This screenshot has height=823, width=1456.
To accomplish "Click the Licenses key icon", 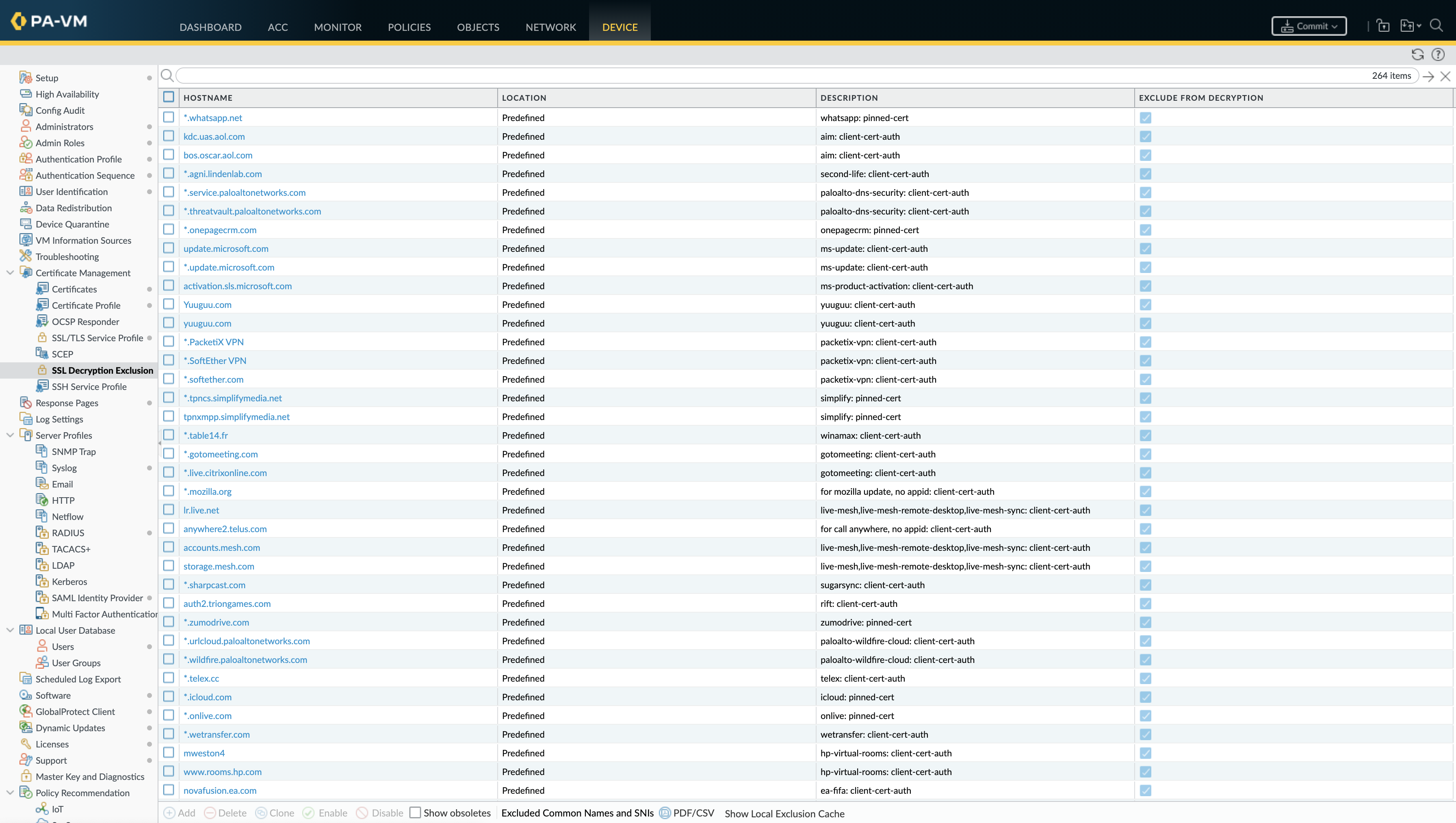I will coord(26,744).
